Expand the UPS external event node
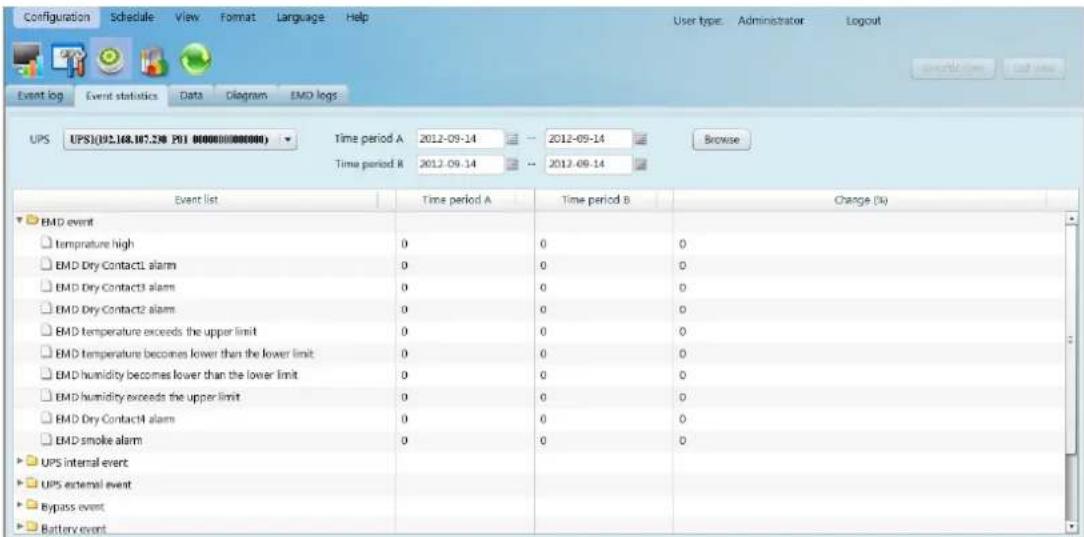 20,484
